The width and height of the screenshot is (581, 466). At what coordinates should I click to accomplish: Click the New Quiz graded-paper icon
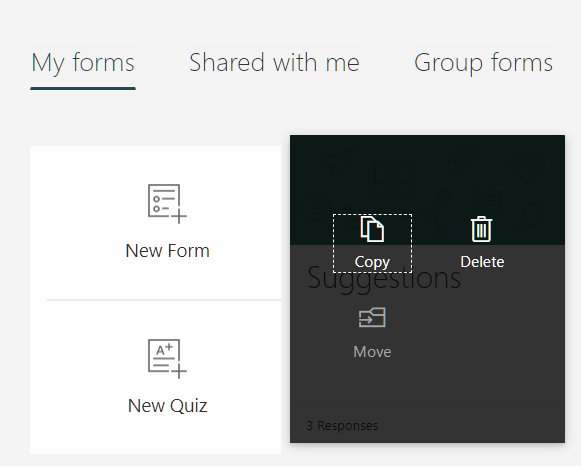point(167,359)
